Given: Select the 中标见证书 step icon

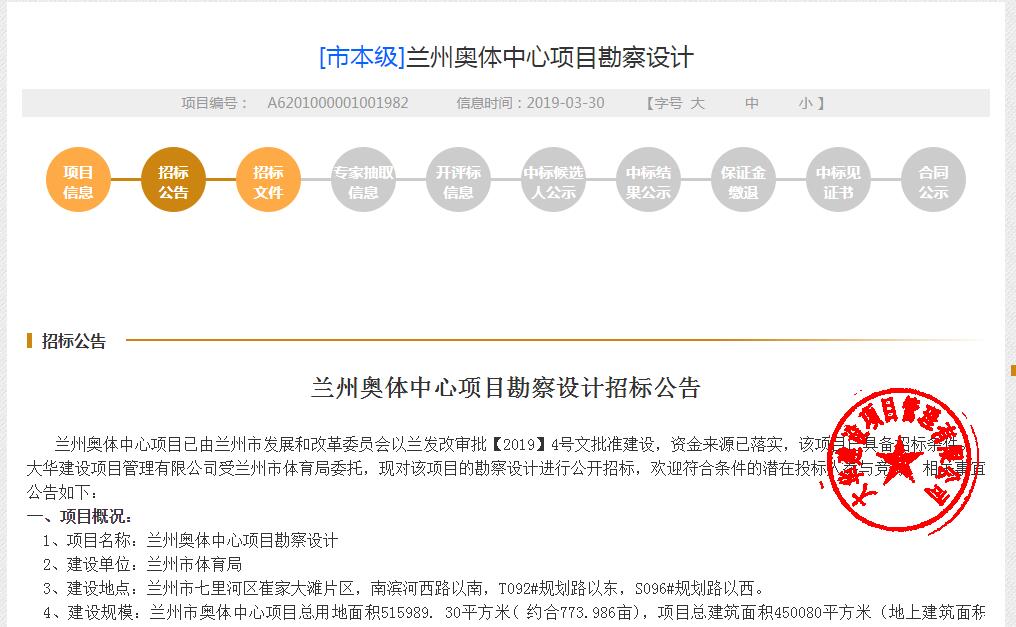Looking at the screenshot, I should tap(838, 179).
